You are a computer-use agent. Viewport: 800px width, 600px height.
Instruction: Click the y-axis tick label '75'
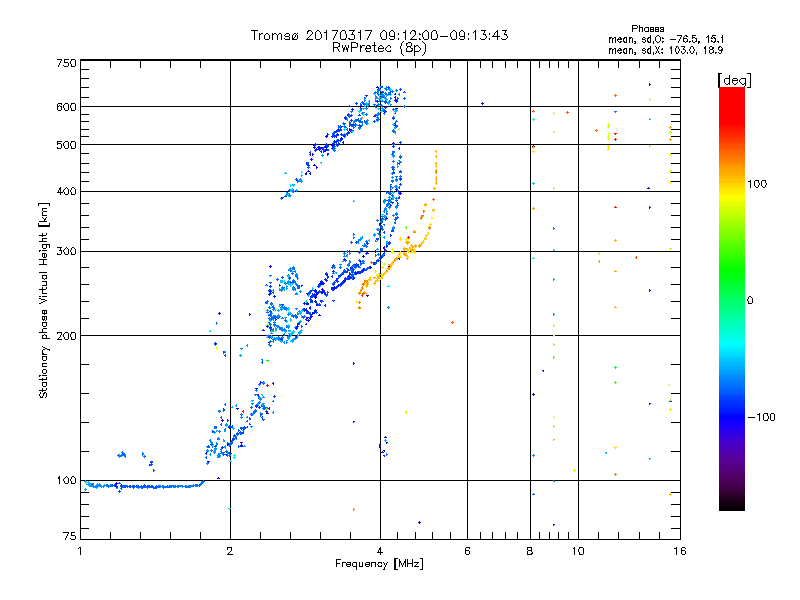tap(70, 536)
